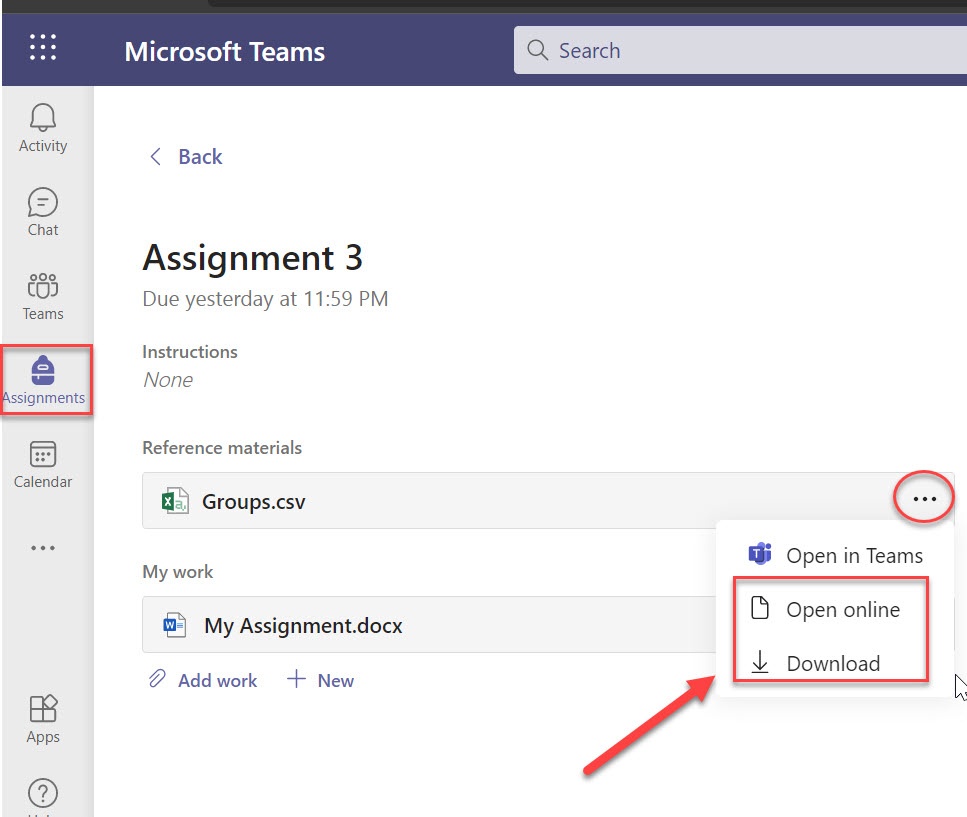The height and width of the screenshot is (817, 967).
Task: Choose Open in Teams menu option
Action: (835, 555)
